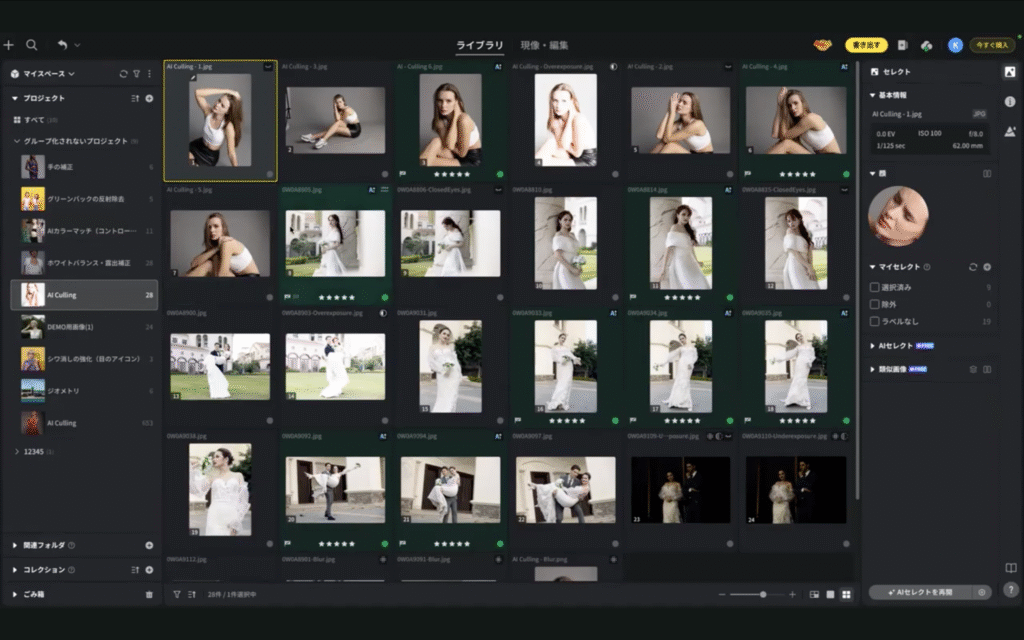Open the info panel icon in right sidebar
Screen dimensions: 1024x640
pyautogui.click(x=1009, y=102)
